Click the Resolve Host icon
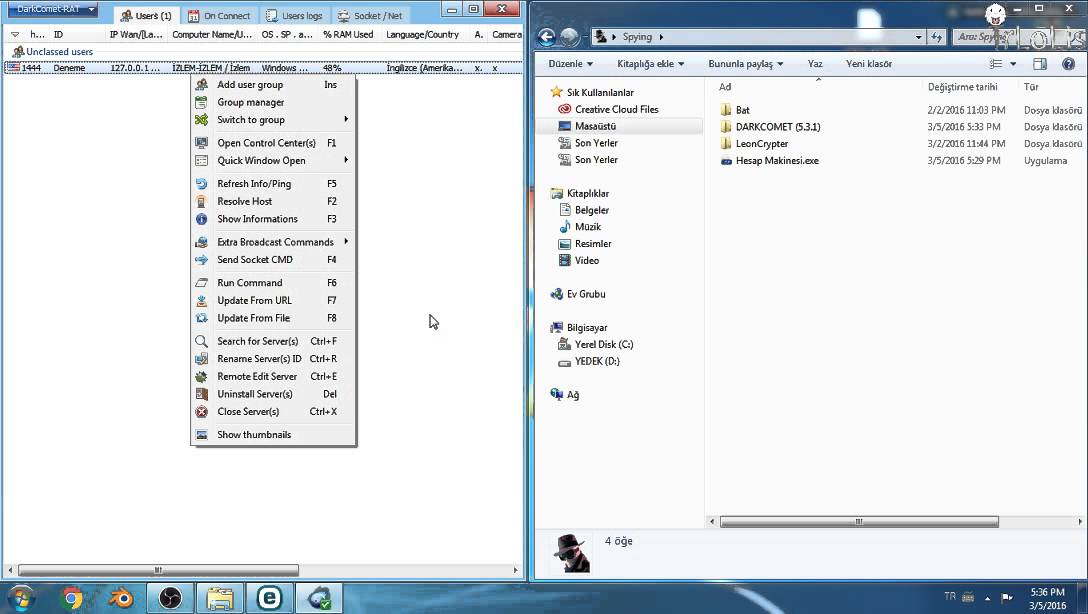The height and width of the screenshot is (614, 1088). click(x=201, y=201)
